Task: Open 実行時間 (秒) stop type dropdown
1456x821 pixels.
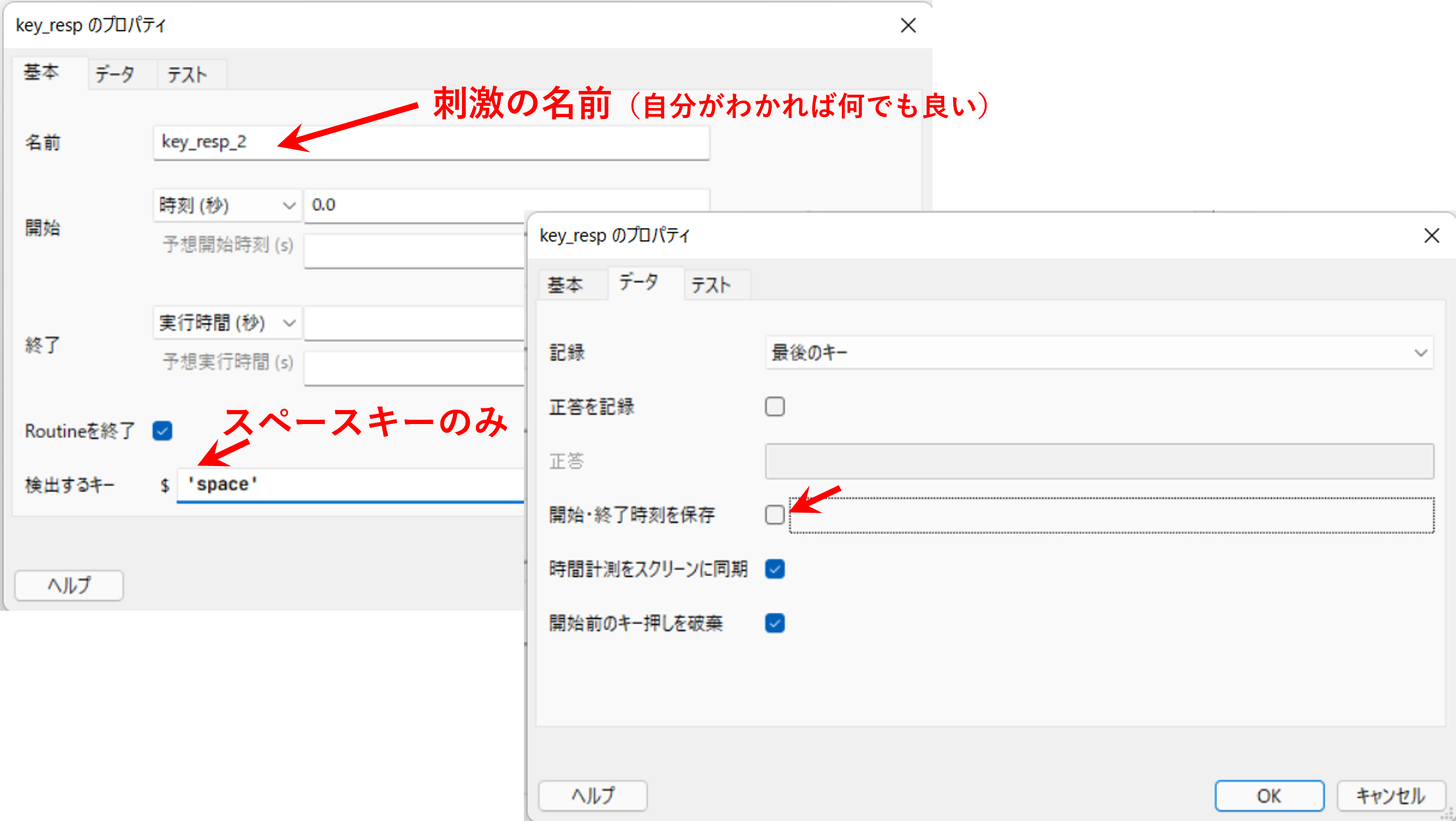Action: 227,323
